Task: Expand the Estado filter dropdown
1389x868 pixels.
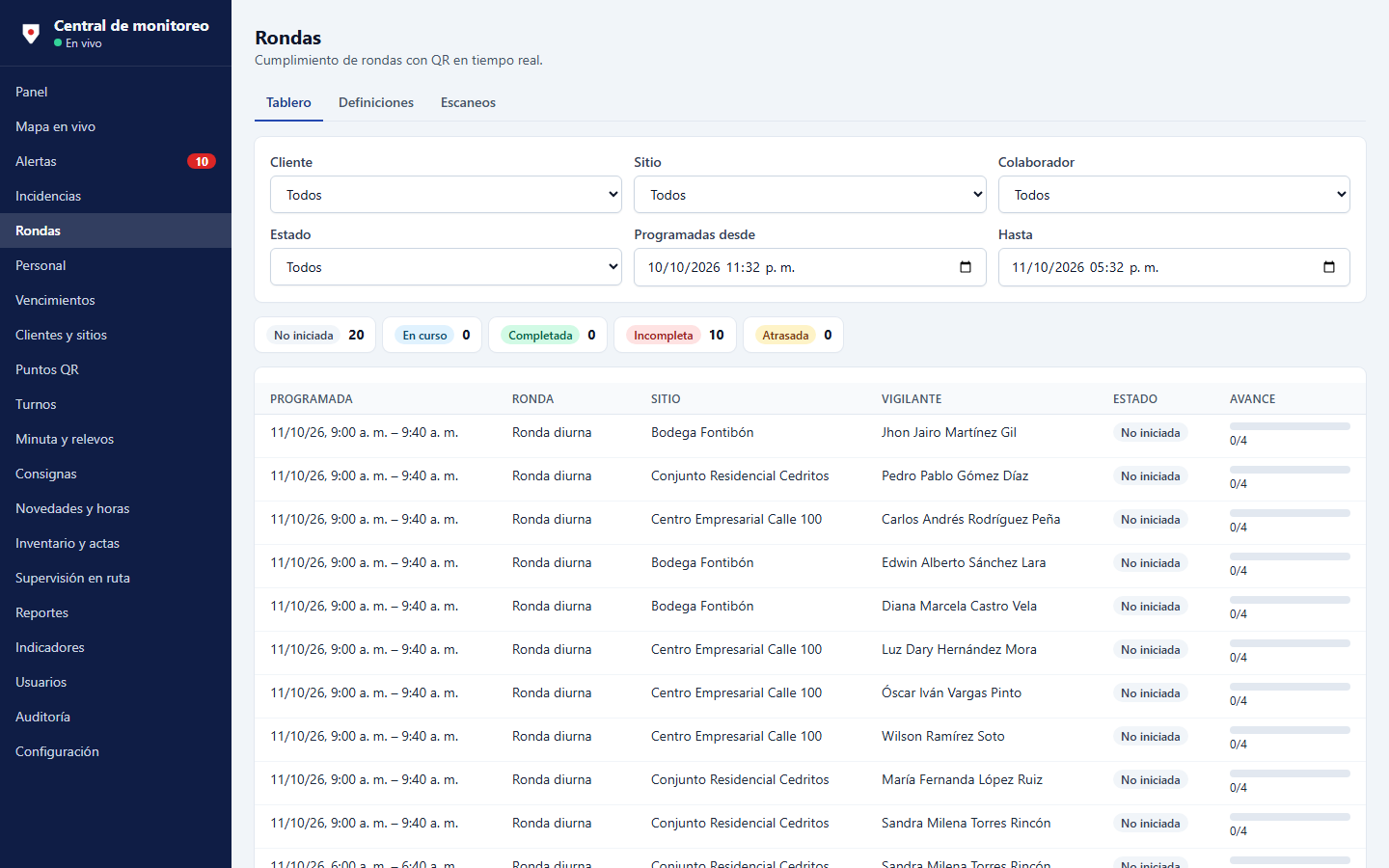Action: [446, 267]
